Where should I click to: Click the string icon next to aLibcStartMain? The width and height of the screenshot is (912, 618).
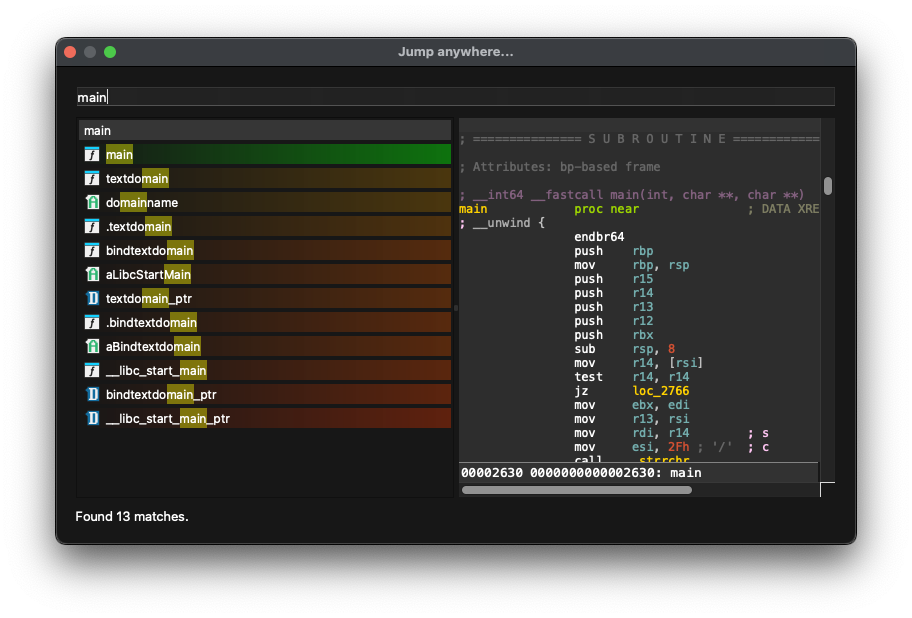coord(92,275)
